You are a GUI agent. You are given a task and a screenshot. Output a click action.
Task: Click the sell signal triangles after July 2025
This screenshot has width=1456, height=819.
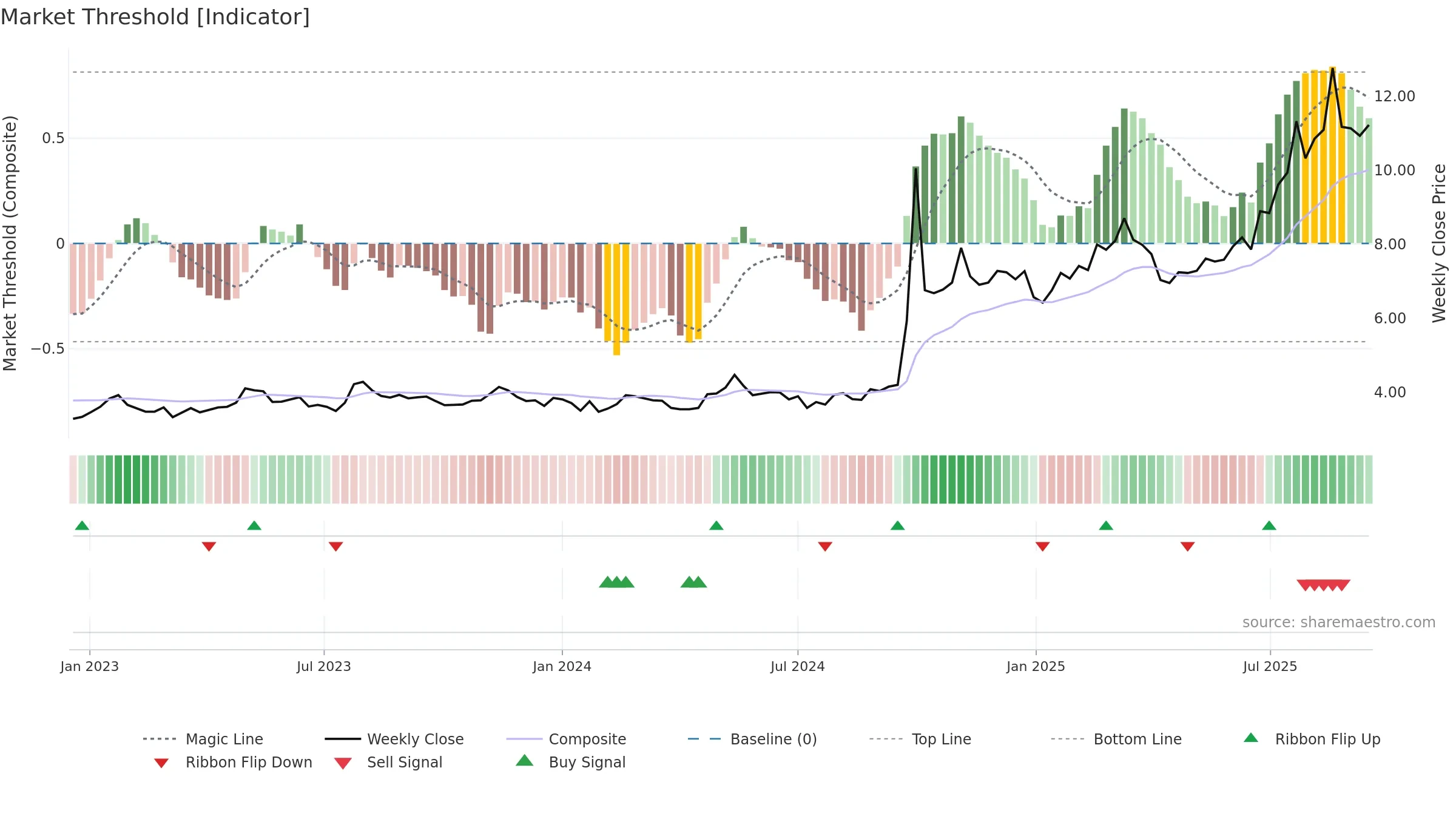point(1324,585)
